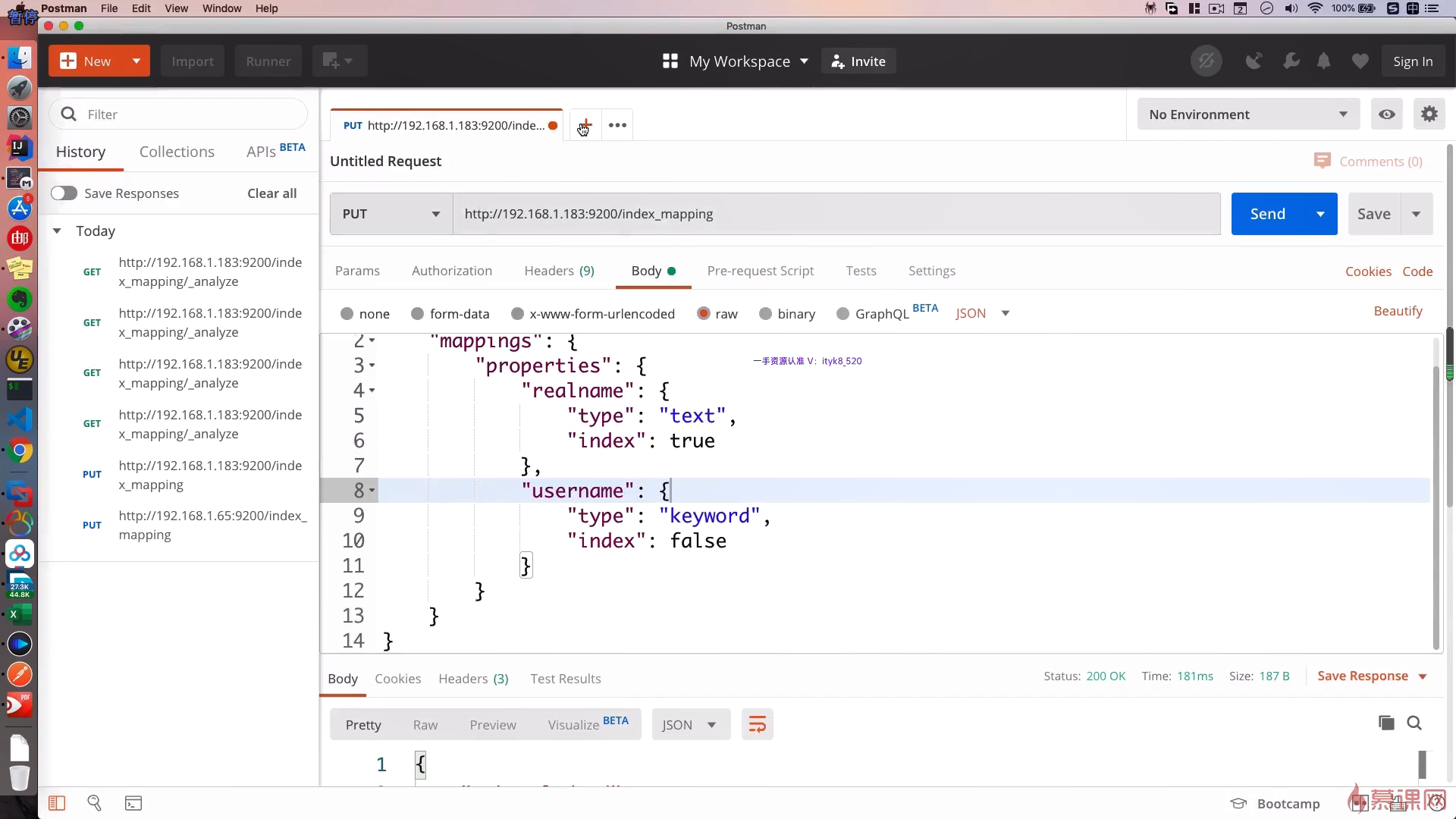Expand the No Environment selector
The width and height of the screenshot is (1456, 819).
[1247, 115]
